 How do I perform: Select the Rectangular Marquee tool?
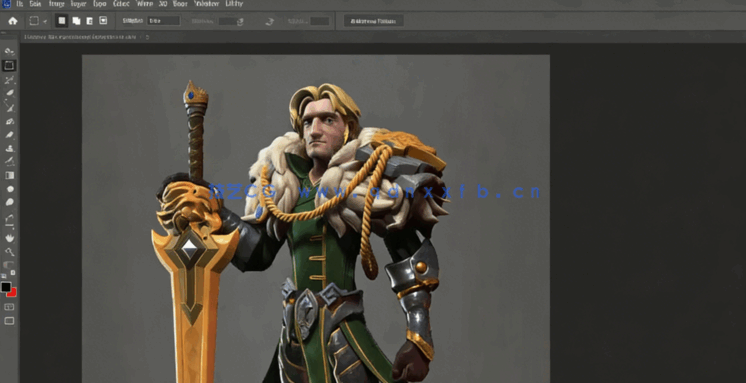9,65
